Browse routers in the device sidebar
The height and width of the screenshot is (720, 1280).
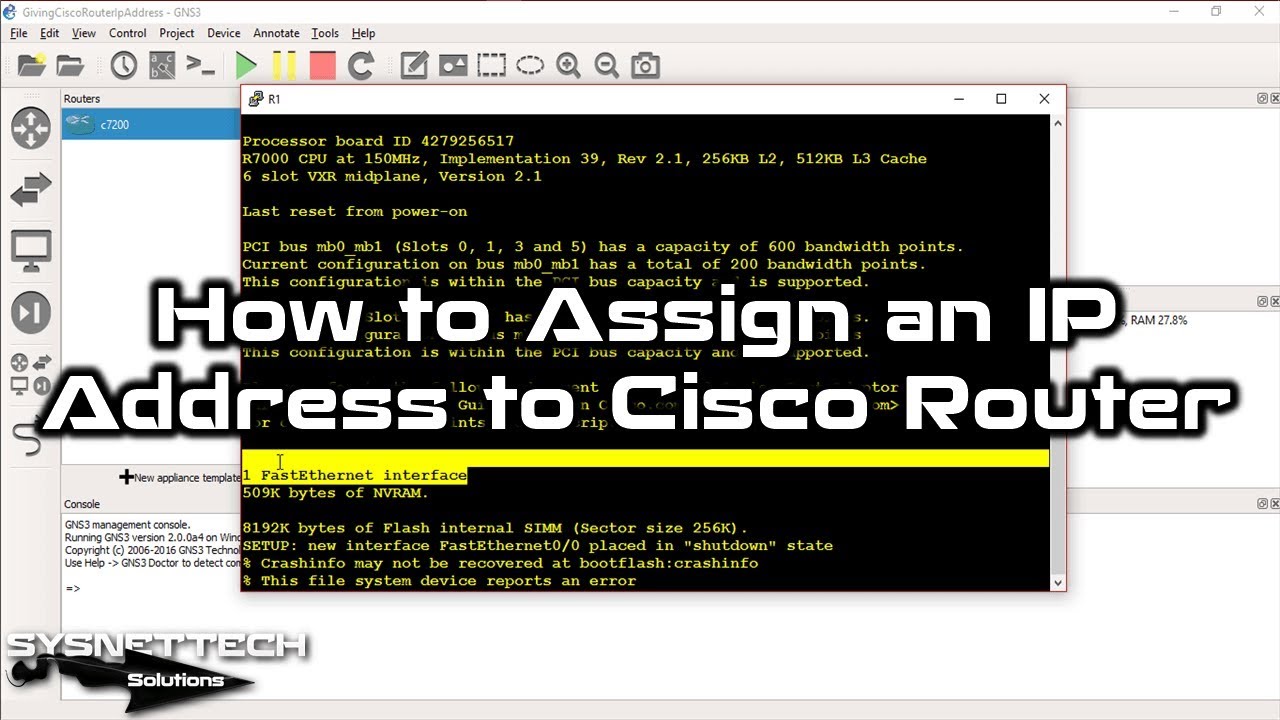[31, 129]
